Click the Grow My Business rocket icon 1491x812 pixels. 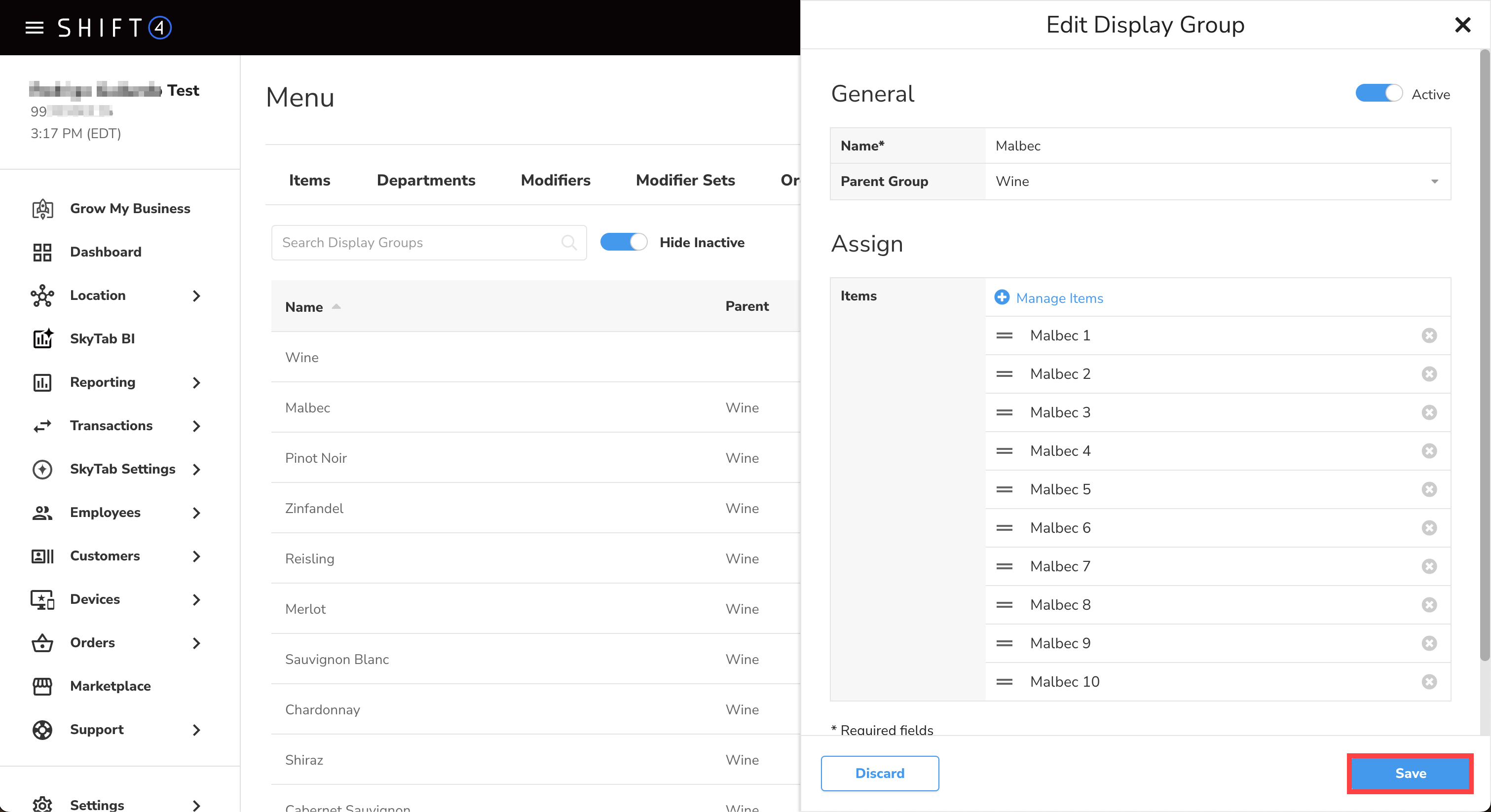pos(42,208)
